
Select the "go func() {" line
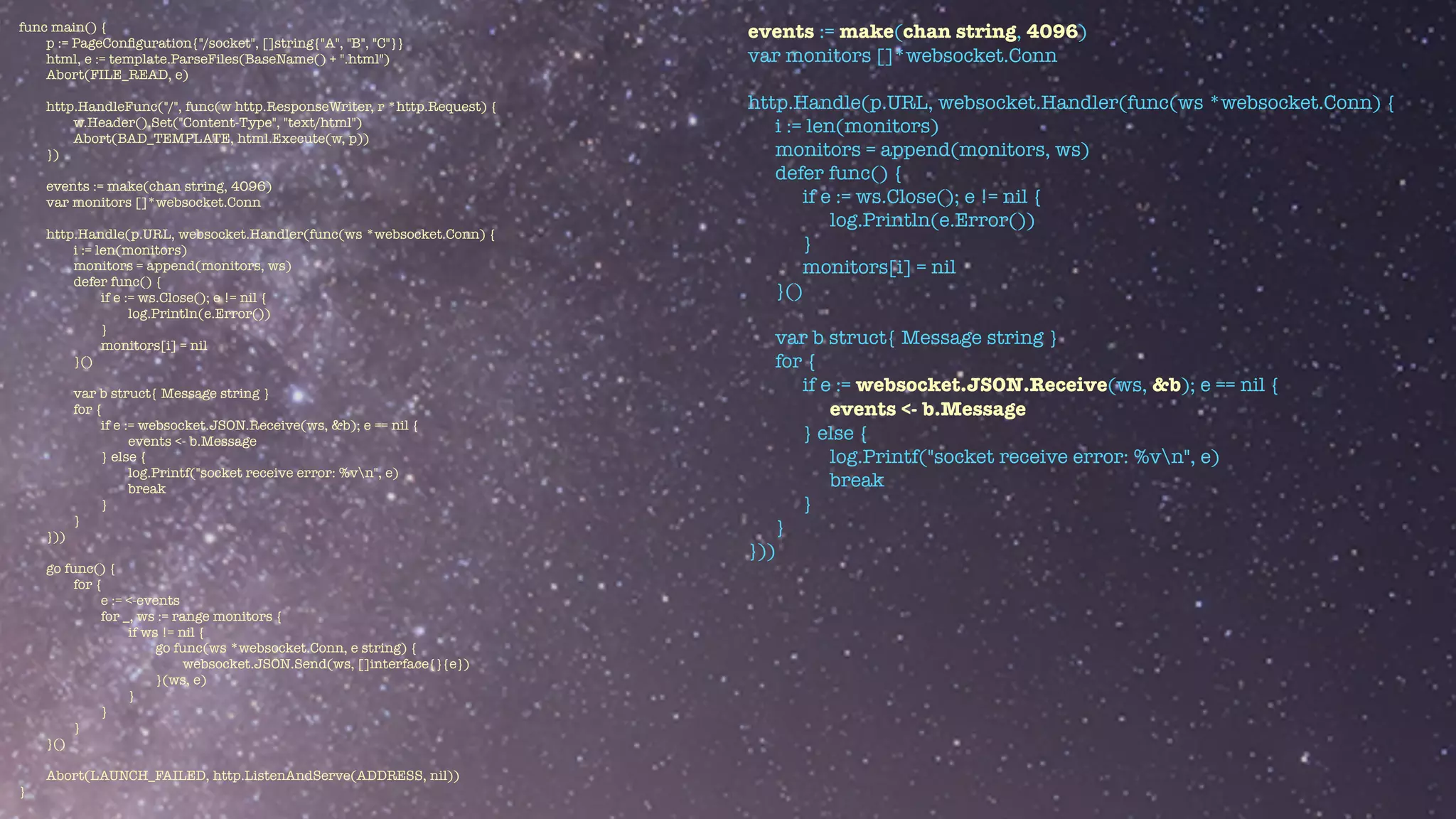click(81, 569)
